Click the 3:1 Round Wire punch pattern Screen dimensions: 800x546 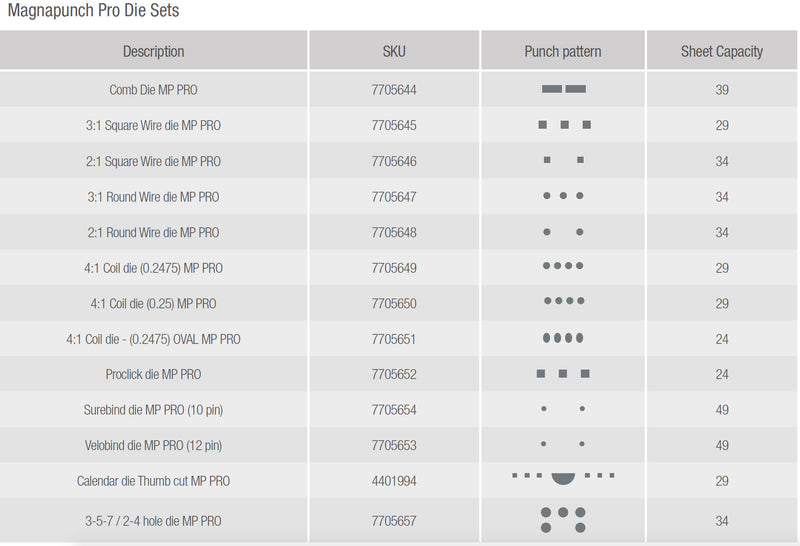click(563, 196)
